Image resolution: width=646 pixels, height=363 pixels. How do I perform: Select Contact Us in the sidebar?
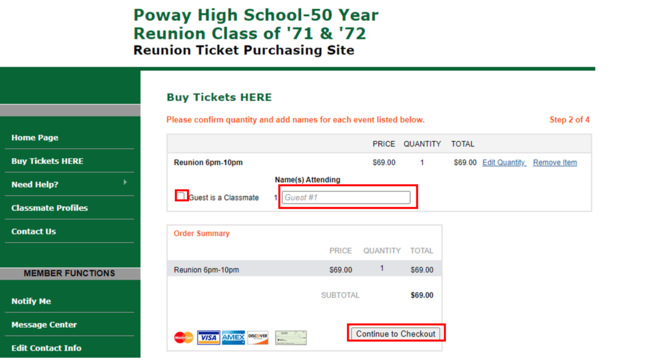click(34, 232)
